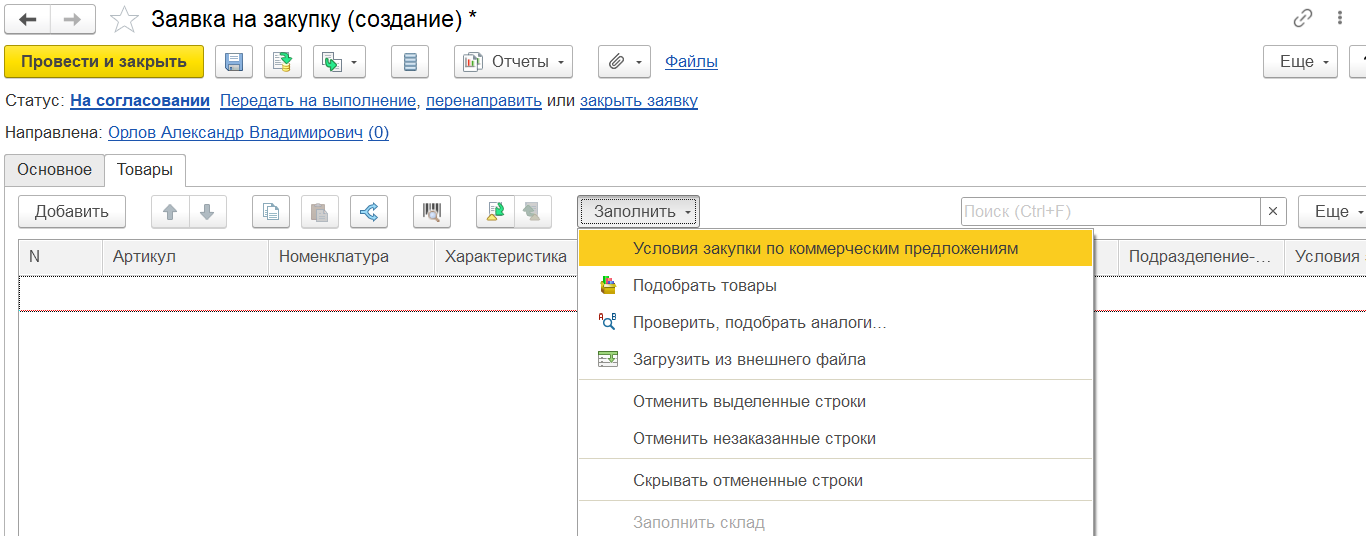Click the 'Добавить' button
The width and height of the screenshot is (1366, 536).
click(71, 212)
